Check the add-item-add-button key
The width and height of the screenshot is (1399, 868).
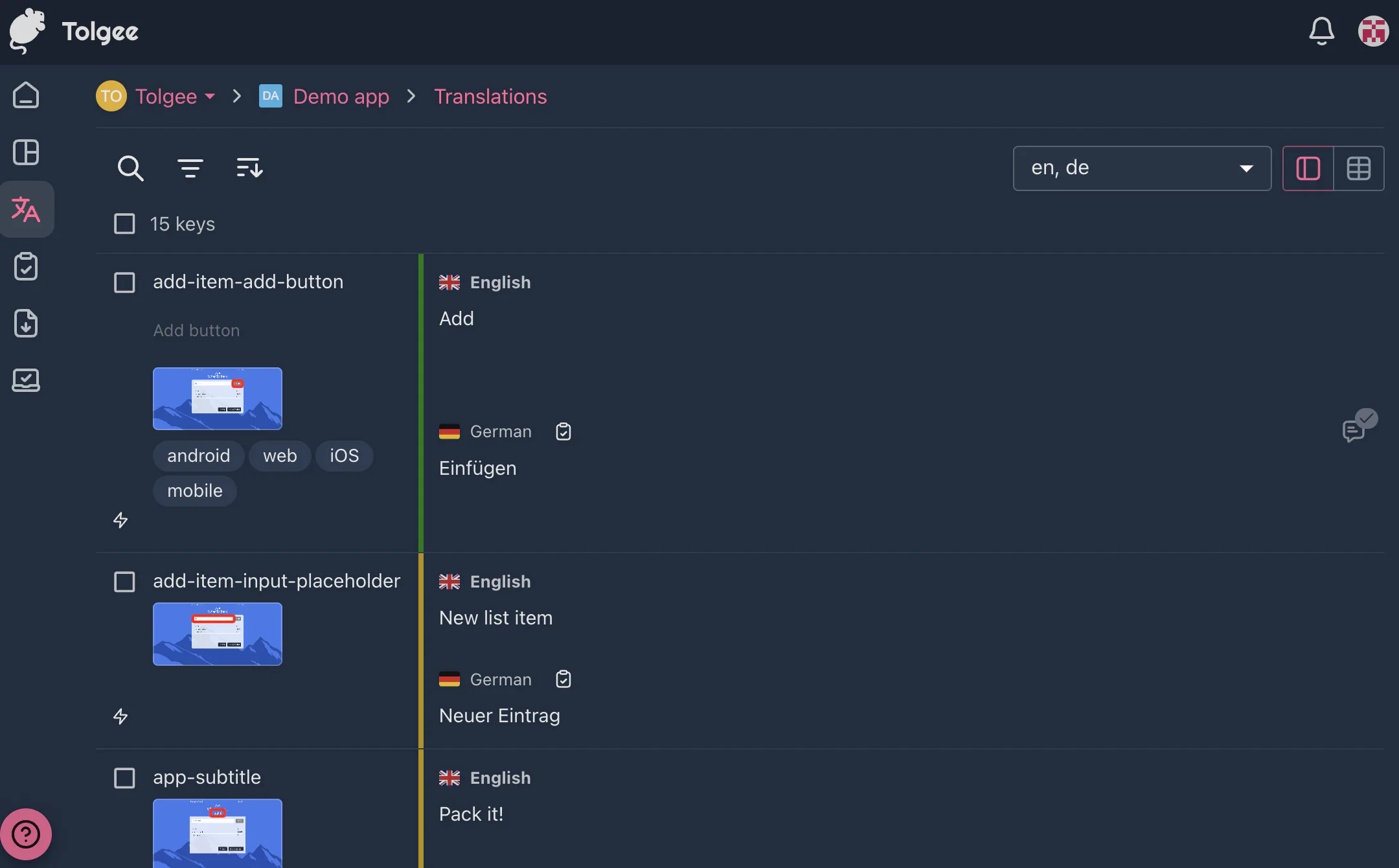(124, 282)
